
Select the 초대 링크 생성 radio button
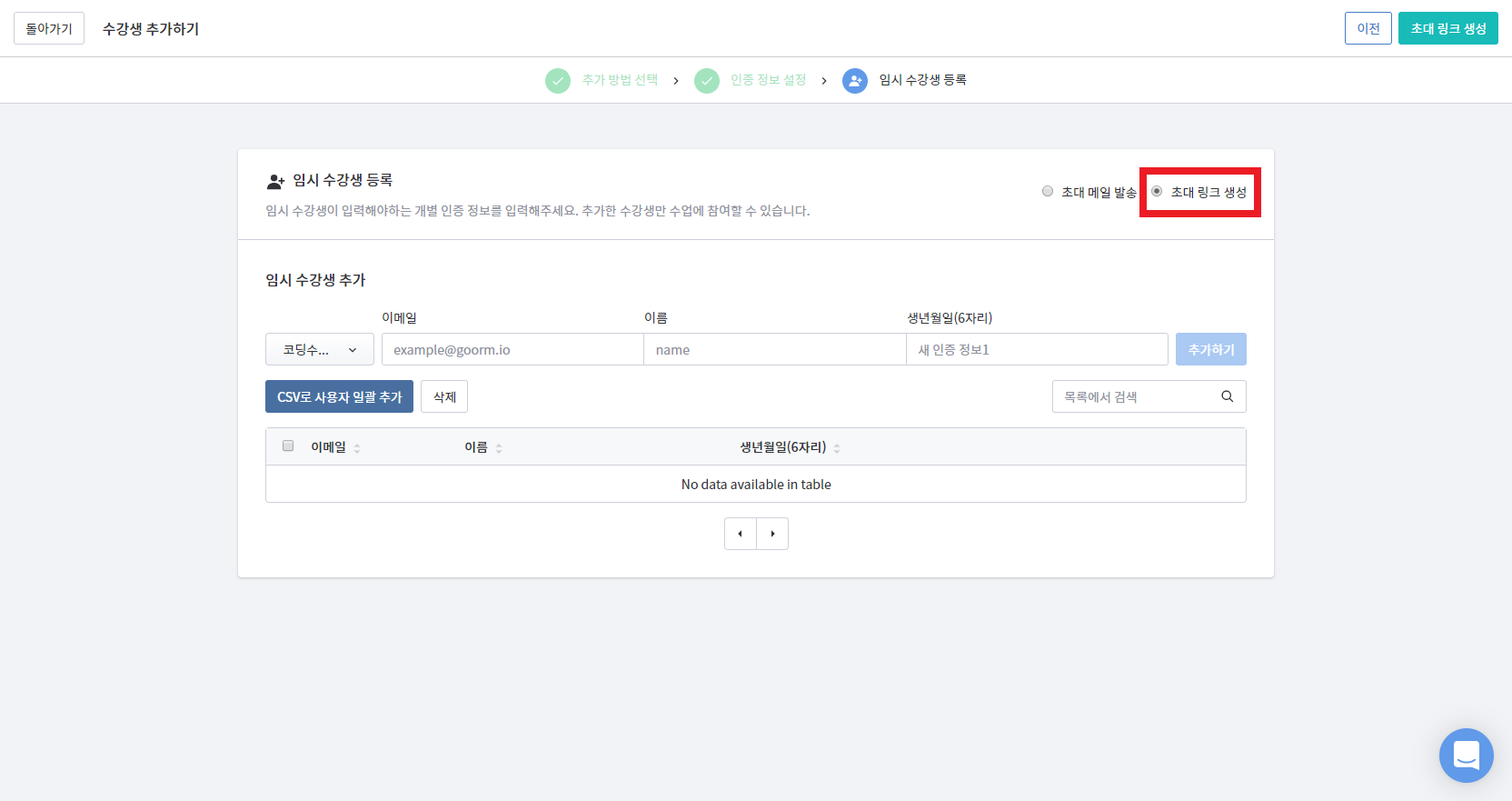click(x=1157, y=191)
